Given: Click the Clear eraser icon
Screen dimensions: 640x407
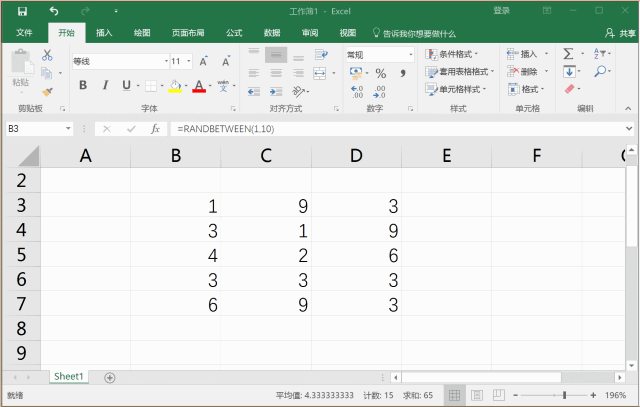Looking at the screenshot, I should point(569,89).
